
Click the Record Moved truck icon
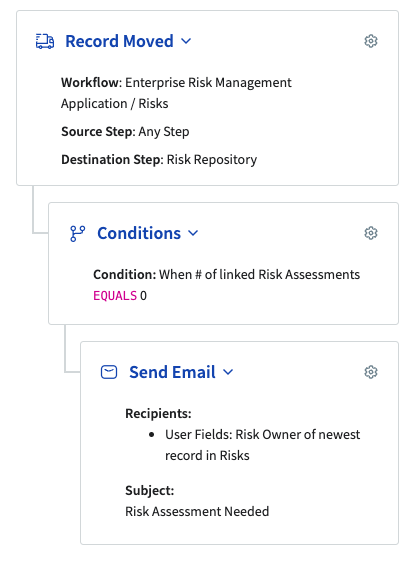(x=45, y=41)
